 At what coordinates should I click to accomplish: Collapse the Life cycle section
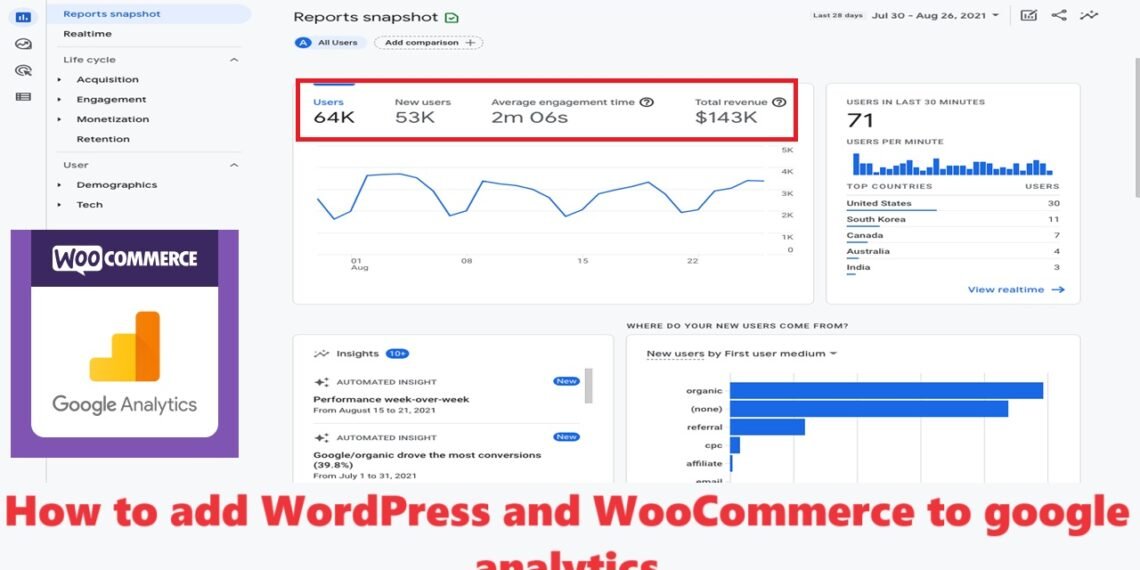[x=234, y=60]
